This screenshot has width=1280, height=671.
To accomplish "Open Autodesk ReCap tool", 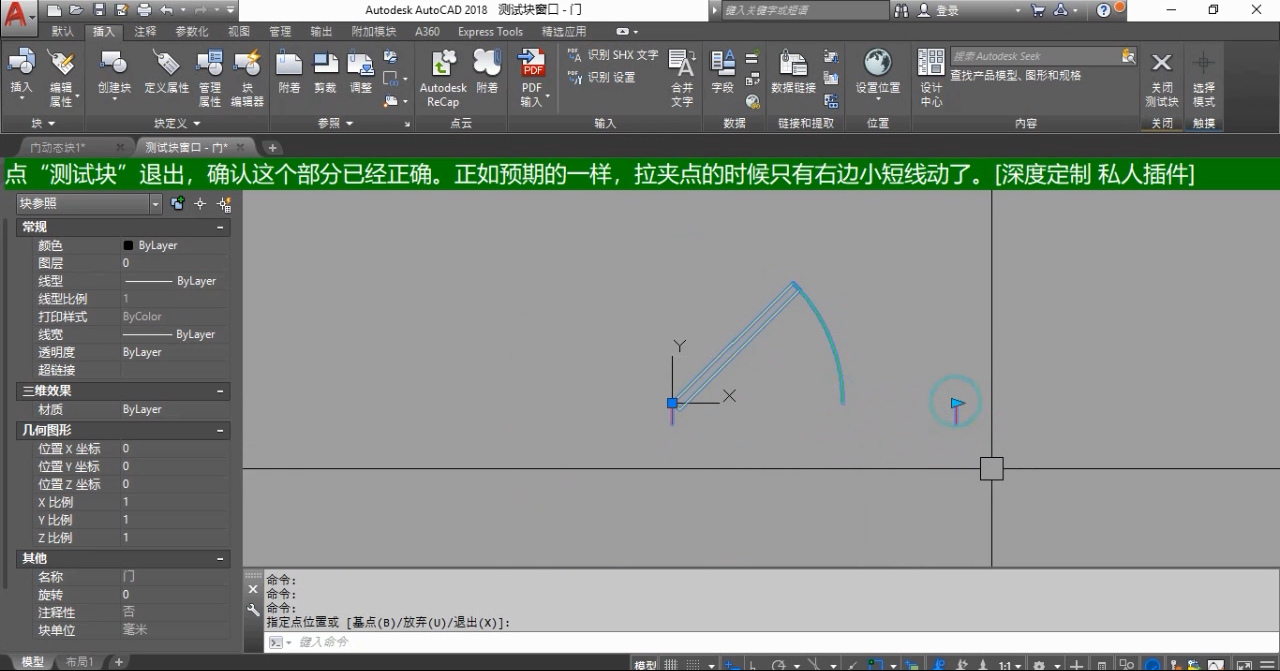I will coord(443,78).
